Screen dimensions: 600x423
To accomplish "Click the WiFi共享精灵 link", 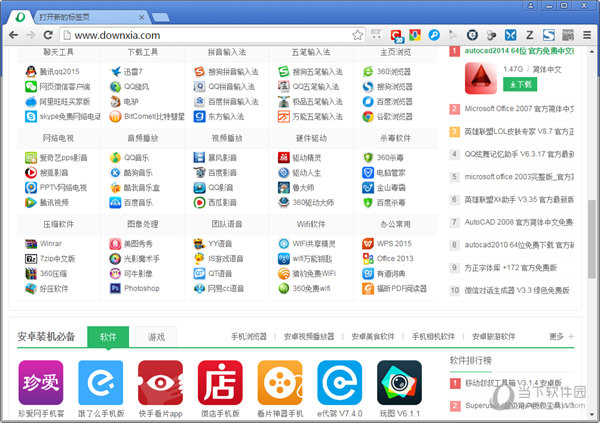I will tap(314, 243).
